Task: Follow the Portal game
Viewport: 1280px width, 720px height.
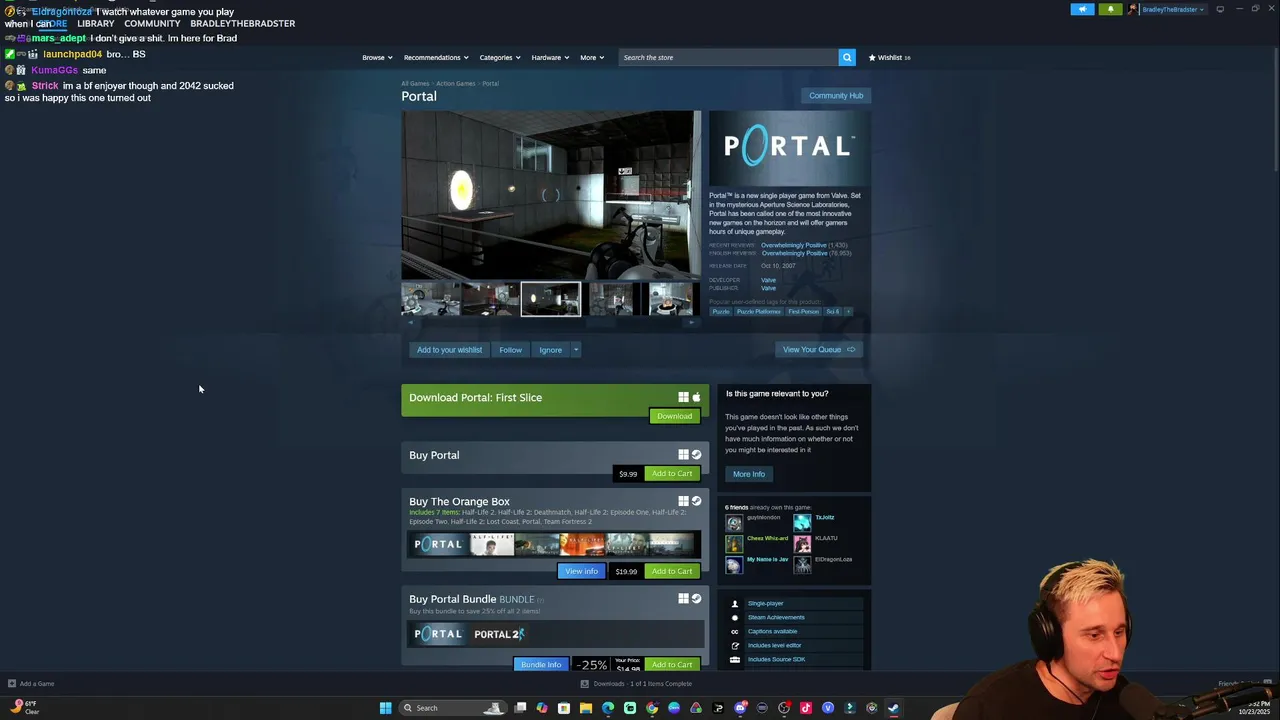Action: pos(510,350)
